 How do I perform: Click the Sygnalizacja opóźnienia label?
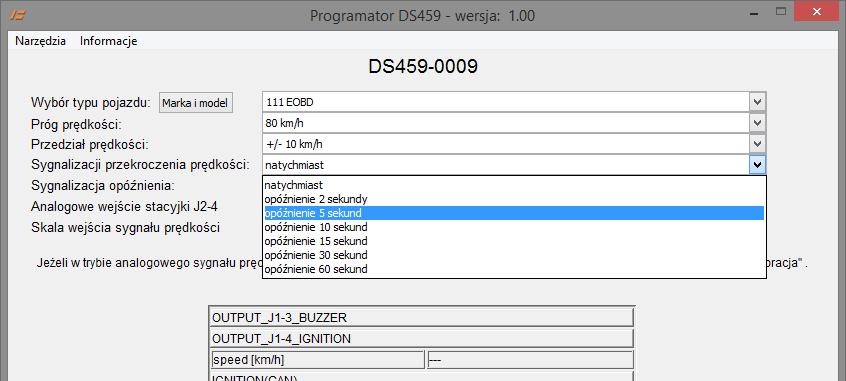coord(103,186)
